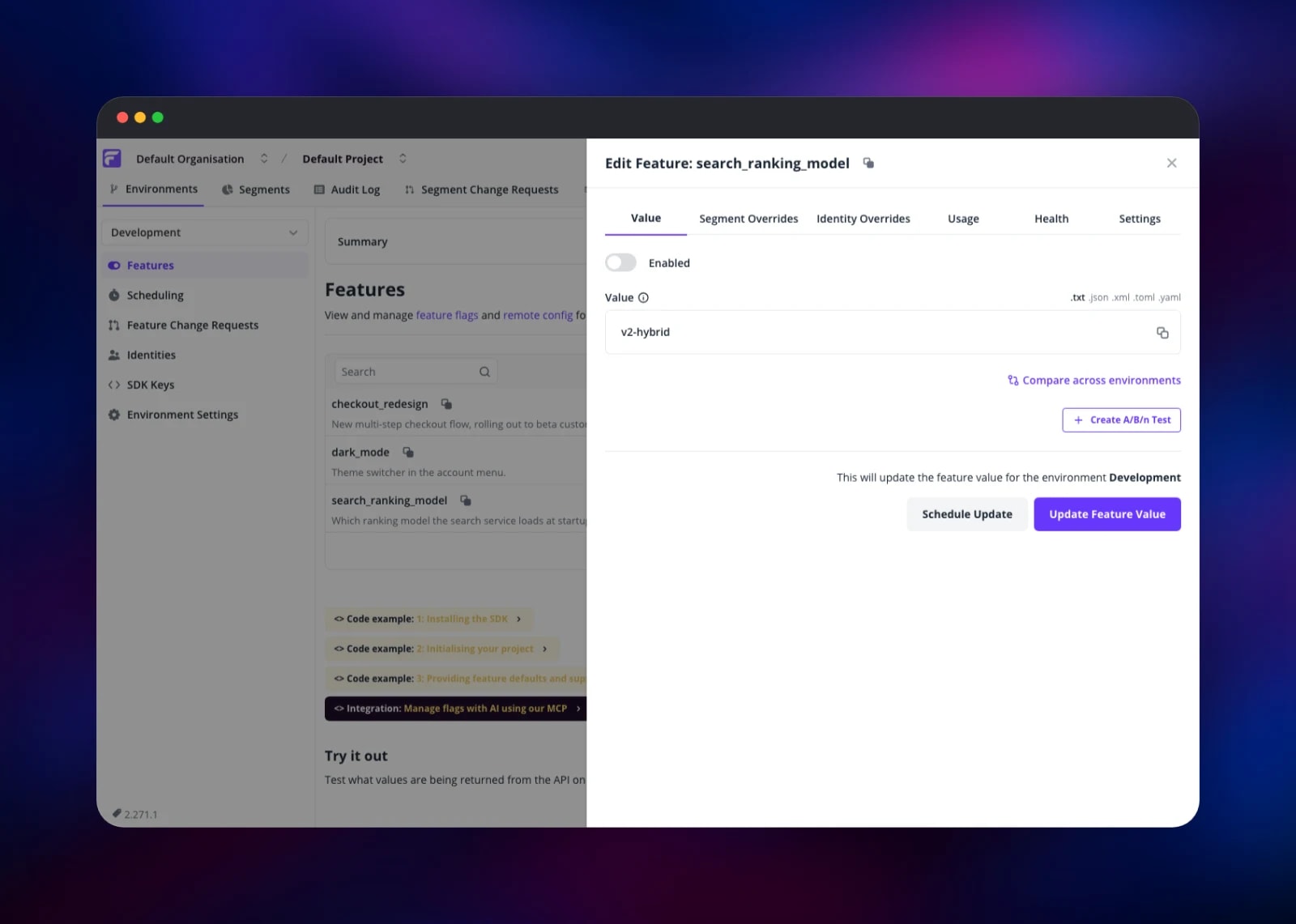Image resolution: width=1296 pixels, height=924 pixels.
Task: Copy search_ranking_model name icon in feature list
Action: pyautogui.click(x=465, y=500)
